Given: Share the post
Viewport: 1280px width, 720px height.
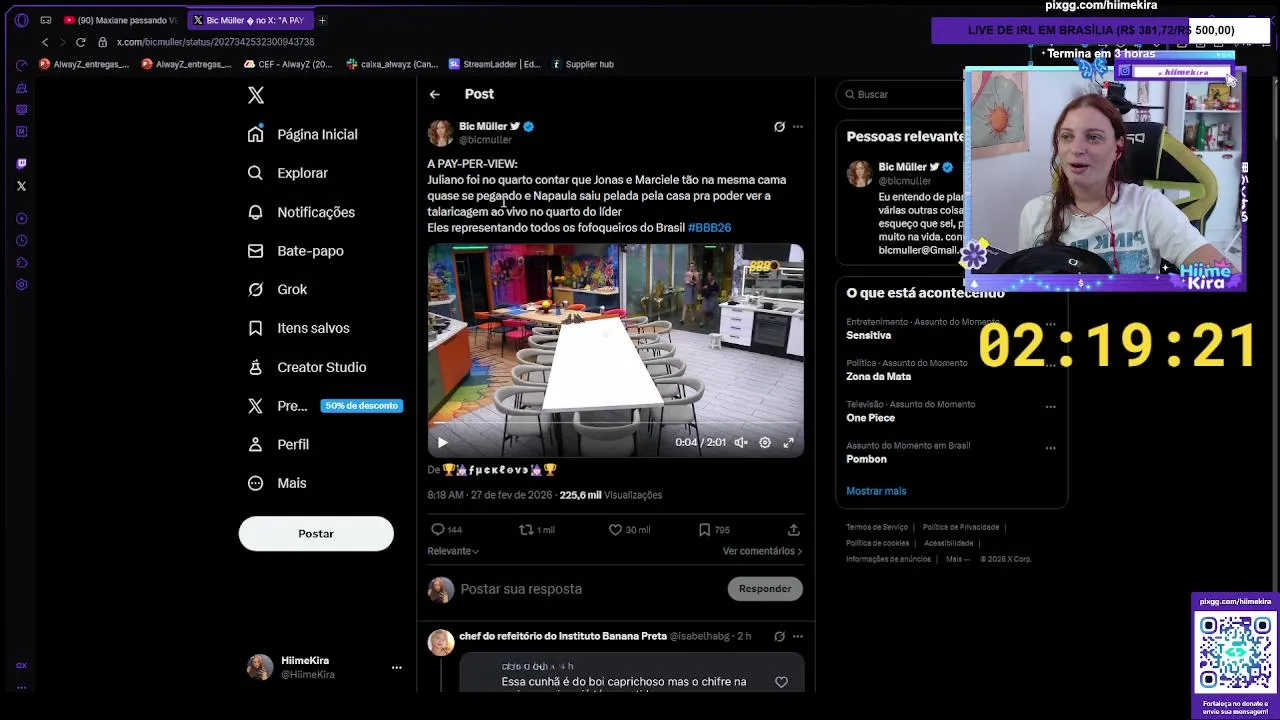Looking at the screenshot, I should pyautogui.click(x=793, y=530).
